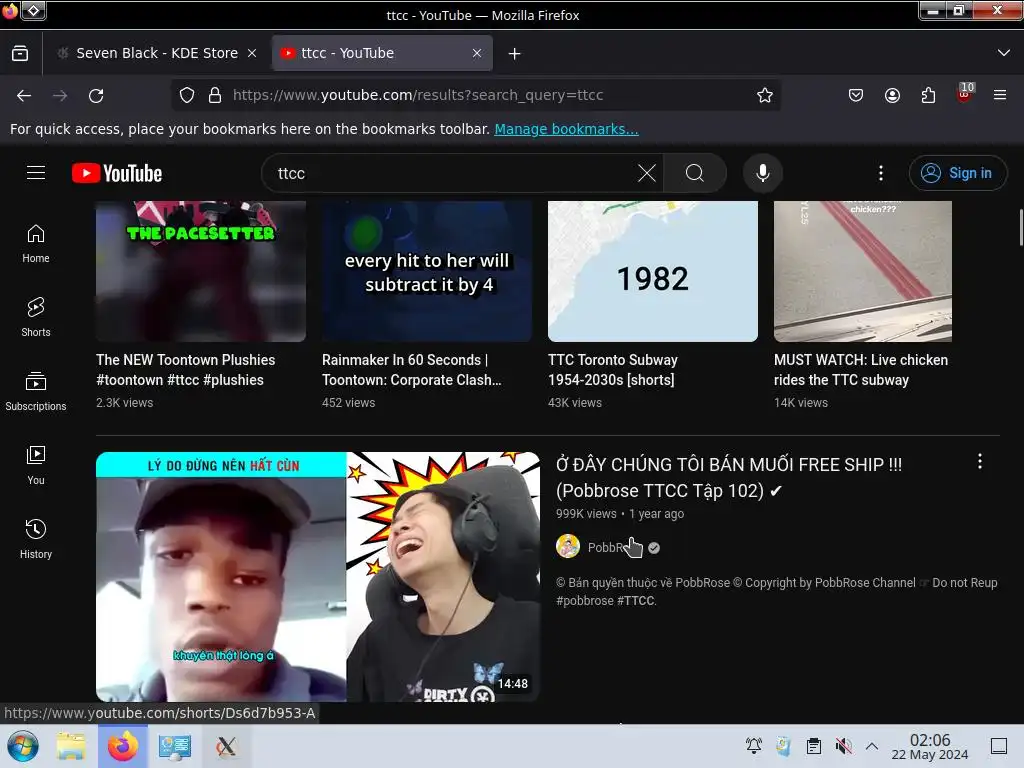1024x768 pixels.
Task: Toggle the muted volume tray icon
Action: tap(844, 746)
